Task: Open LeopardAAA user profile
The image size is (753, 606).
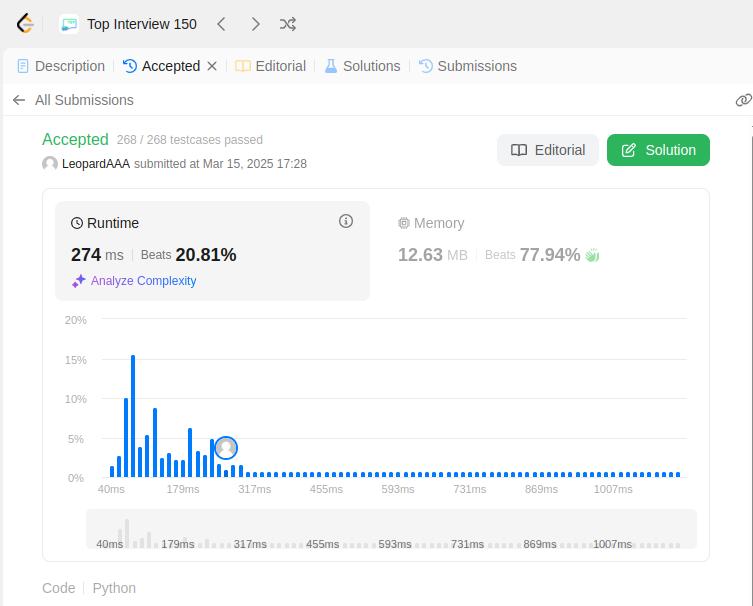Action: [96, 164]
